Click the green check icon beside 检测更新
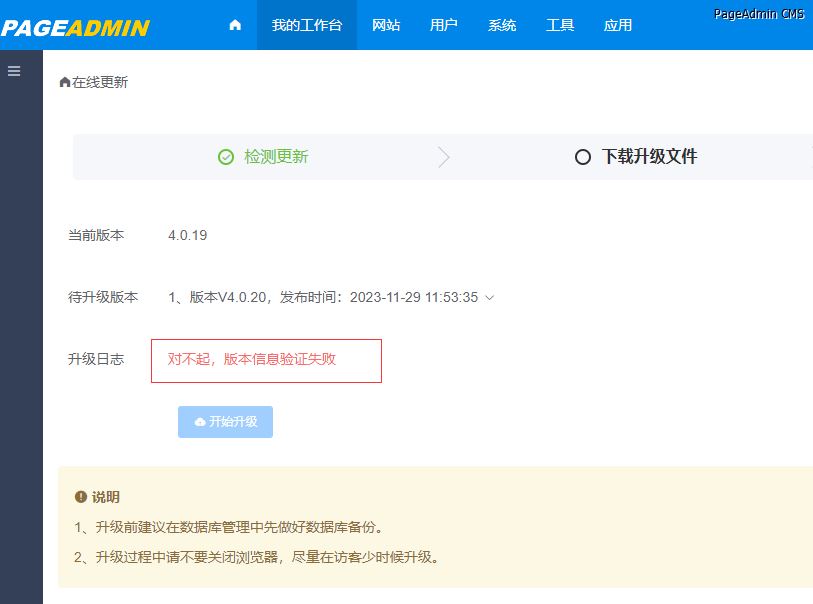813x604 pixels. (226, 157)
